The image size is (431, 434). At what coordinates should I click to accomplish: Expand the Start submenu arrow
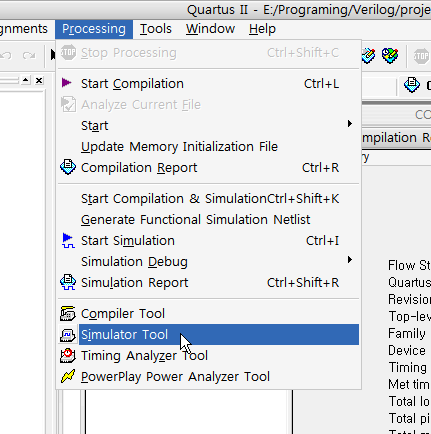(x=349, y=124)
